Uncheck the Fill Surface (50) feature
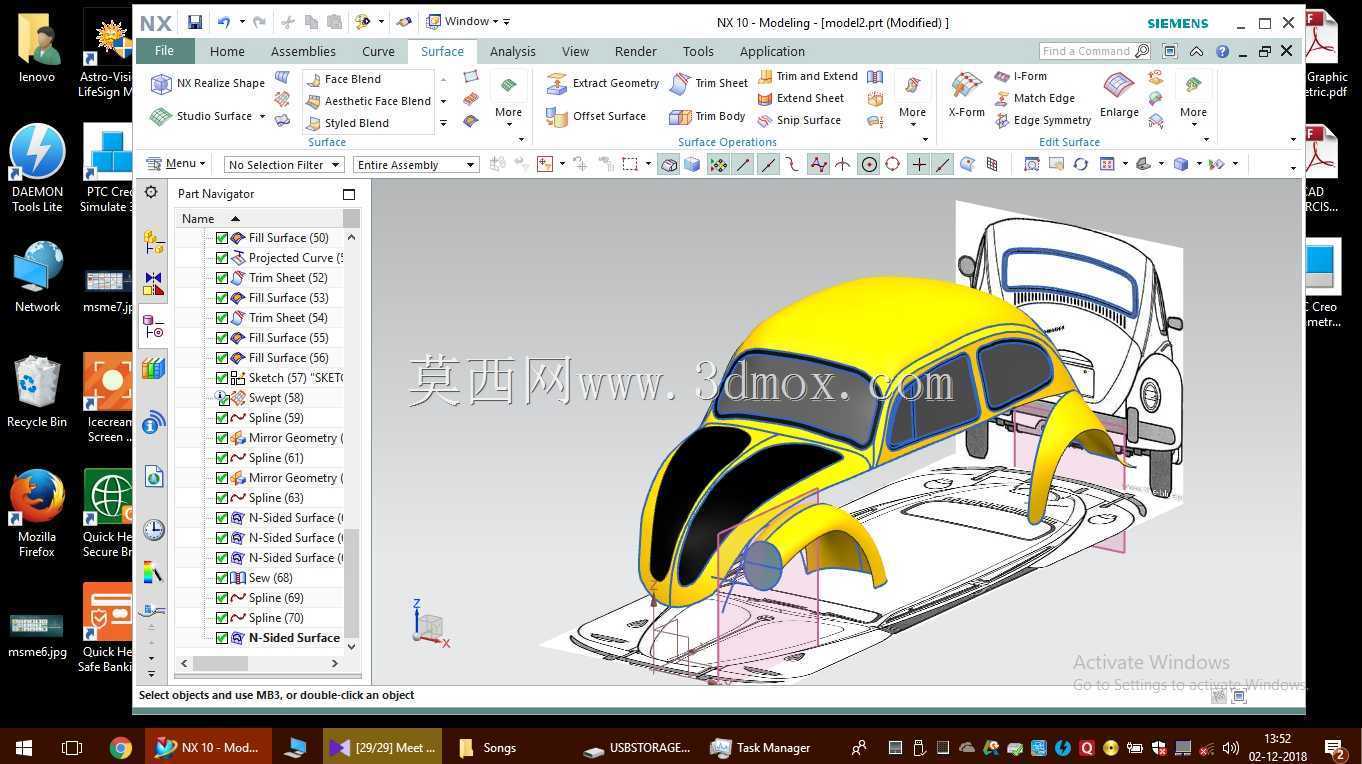The image size is (1362, 764). coord(222,238)
